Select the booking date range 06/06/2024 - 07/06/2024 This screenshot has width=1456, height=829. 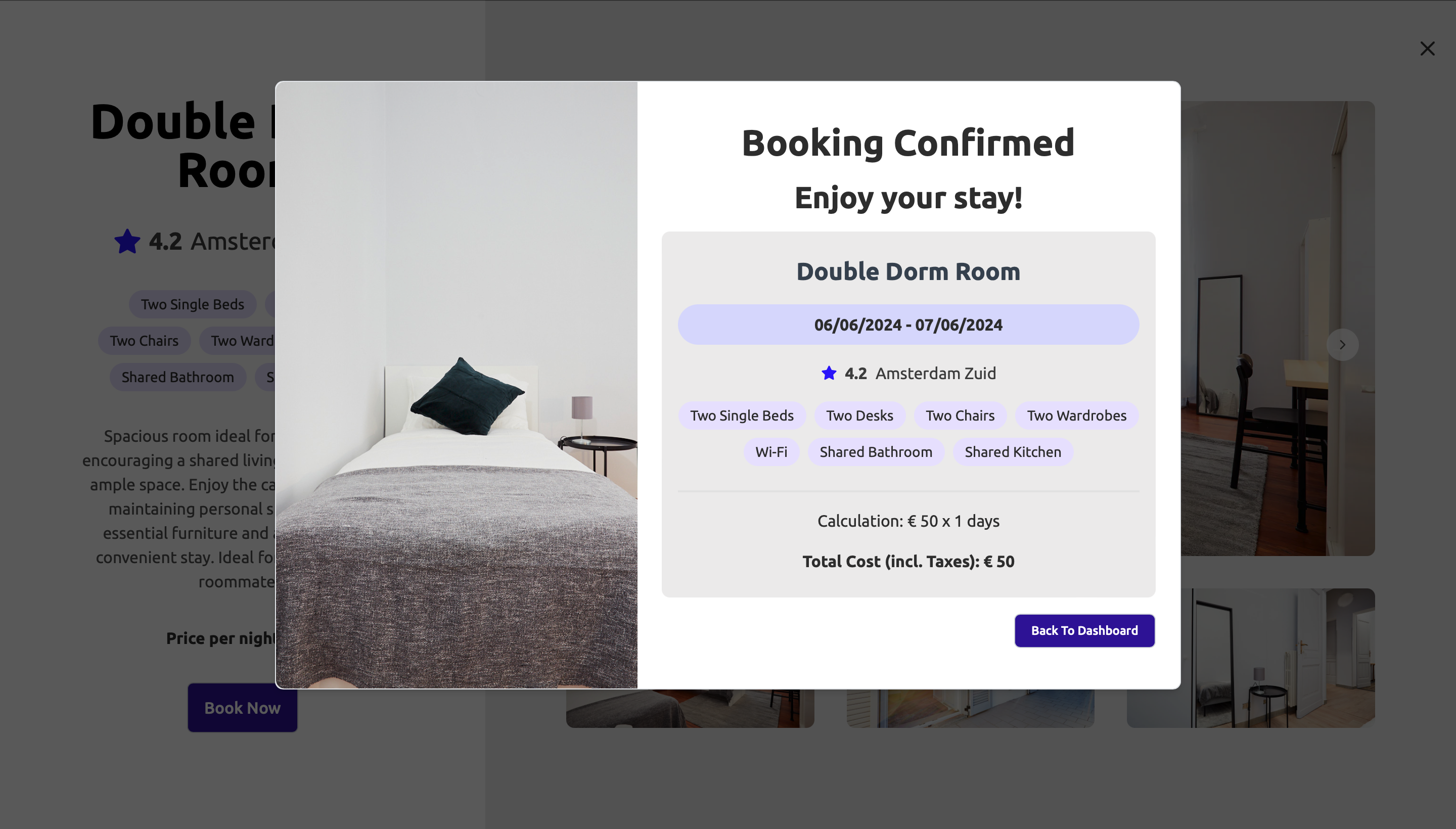[908, 325]
